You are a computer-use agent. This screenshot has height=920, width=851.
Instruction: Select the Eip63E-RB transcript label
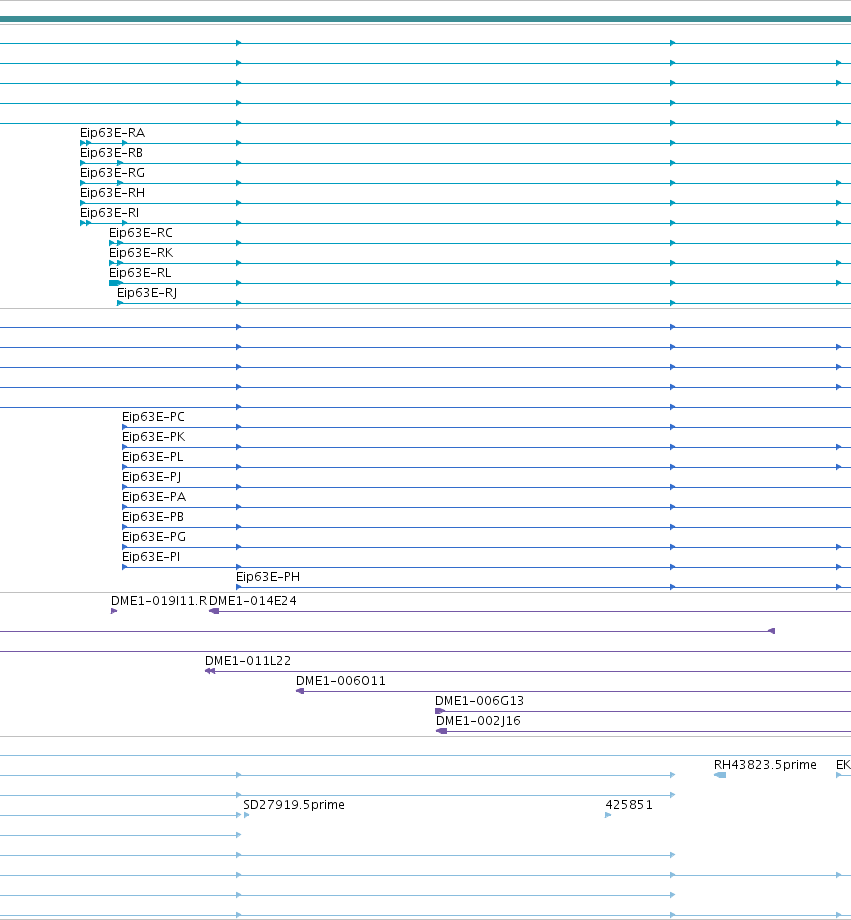click(111, 153)
